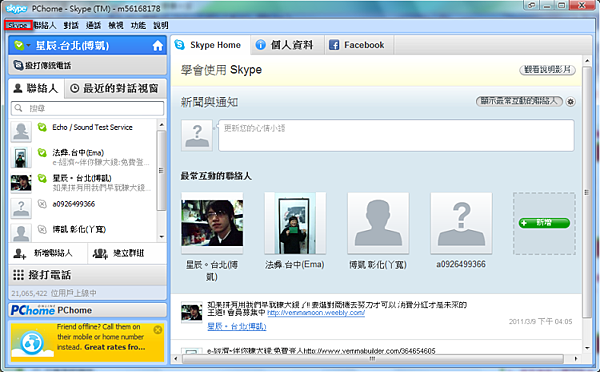Close the yellow Friend offline ad

[x=158, y=330]
